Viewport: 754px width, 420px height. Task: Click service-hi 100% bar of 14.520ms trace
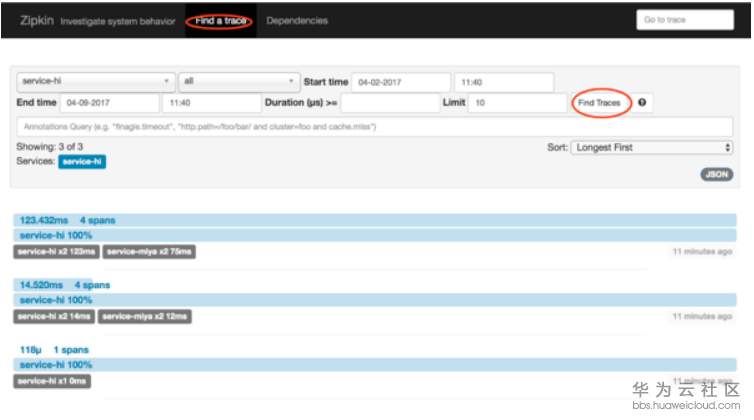point(375,300)
